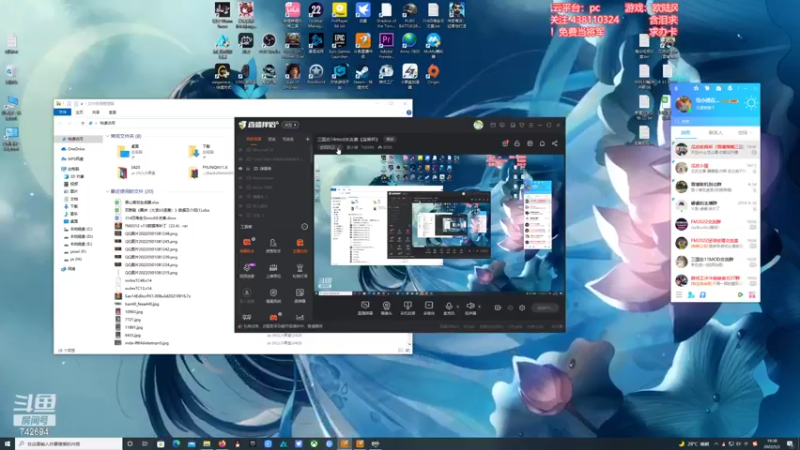This screenshot has width=800, height=450.
Task: Toggle visibility of the Webbrowser source
Action: 241,178
